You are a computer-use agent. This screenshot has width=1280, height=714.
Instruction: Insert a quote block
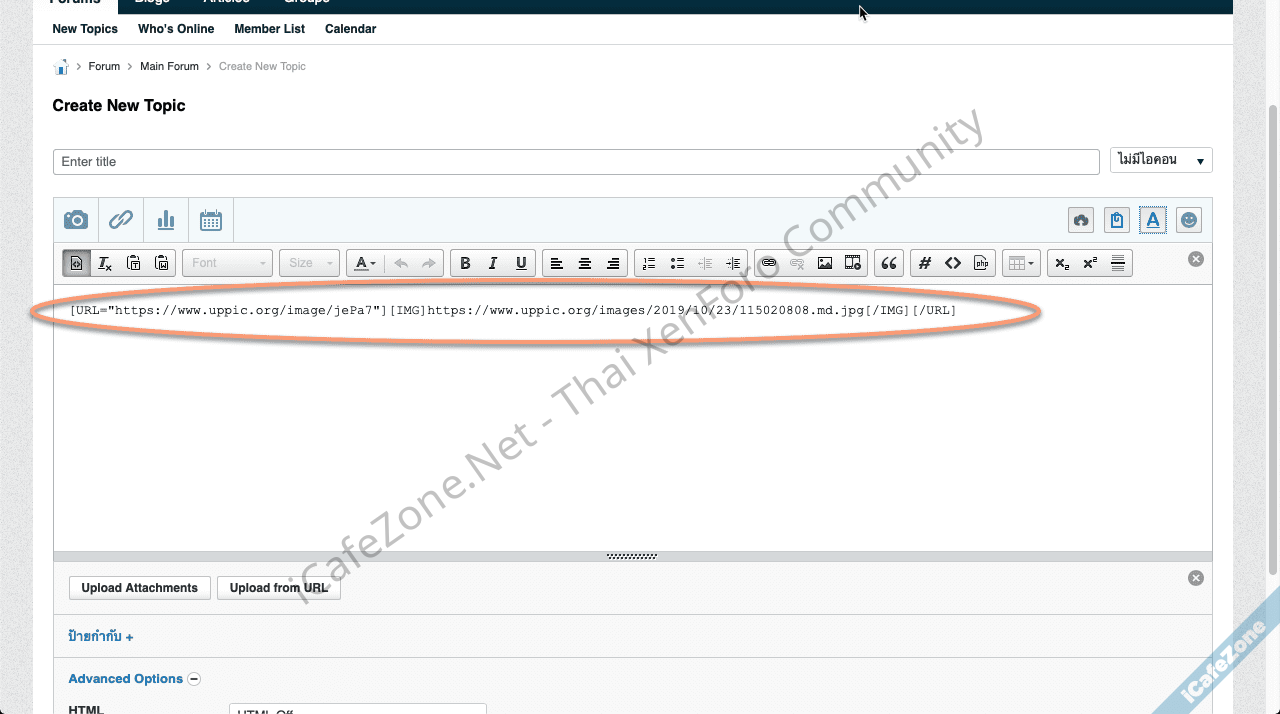click(x=889, y=263)
